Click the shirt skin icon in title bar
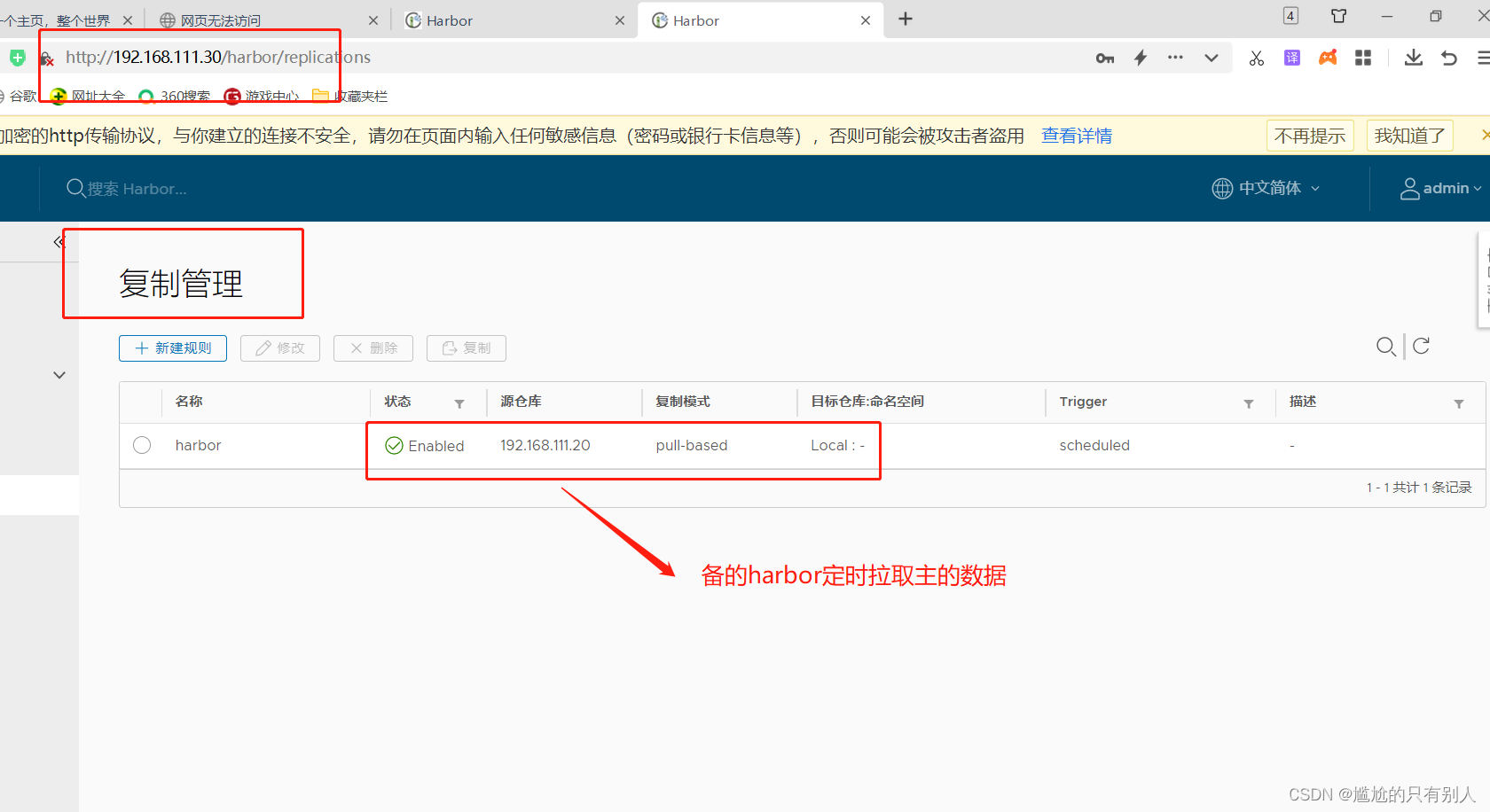Image resolution: width=1490 pixels, height=812 pixels. [1339, 16]
